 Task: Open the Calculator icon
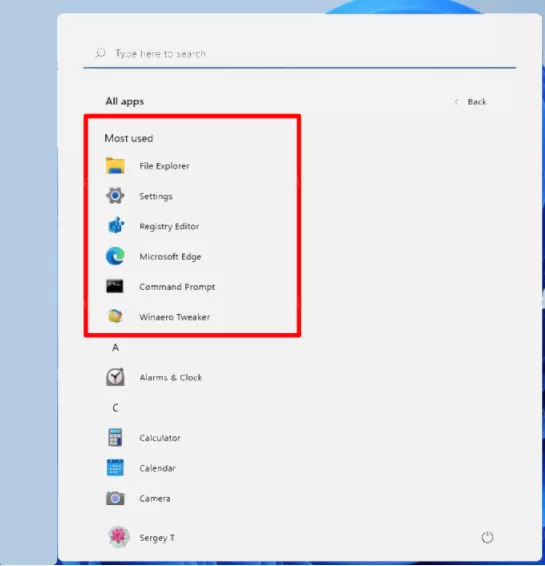point(115,437)
